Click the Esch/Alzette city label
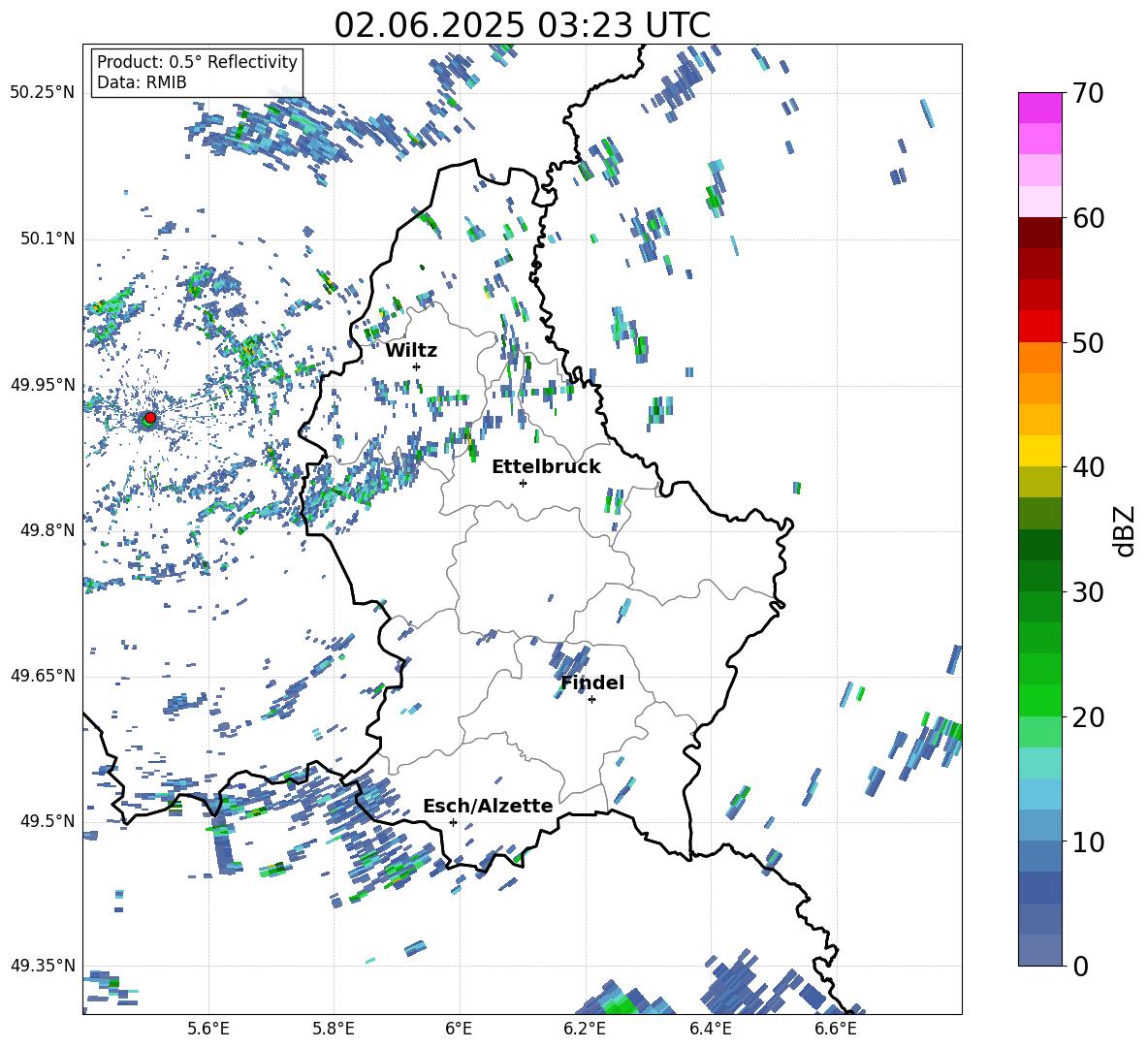 click(x=488, y=806)
